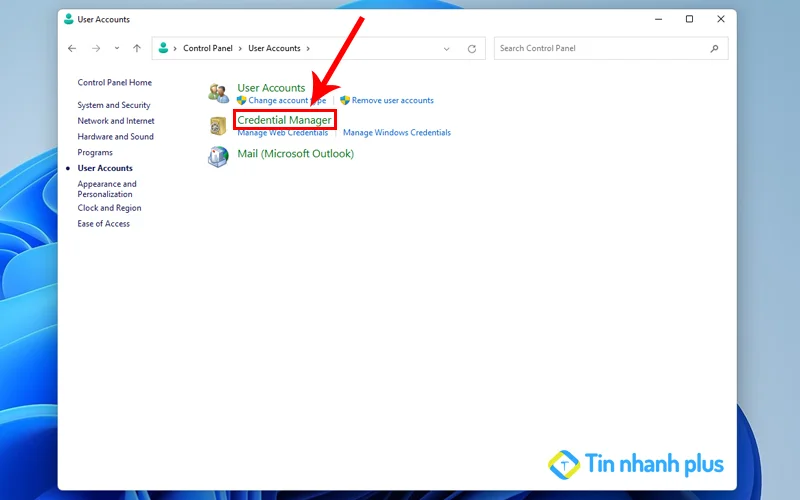Open System and Security category
This screenshot has height=500, width=800.
click(114, 105)
